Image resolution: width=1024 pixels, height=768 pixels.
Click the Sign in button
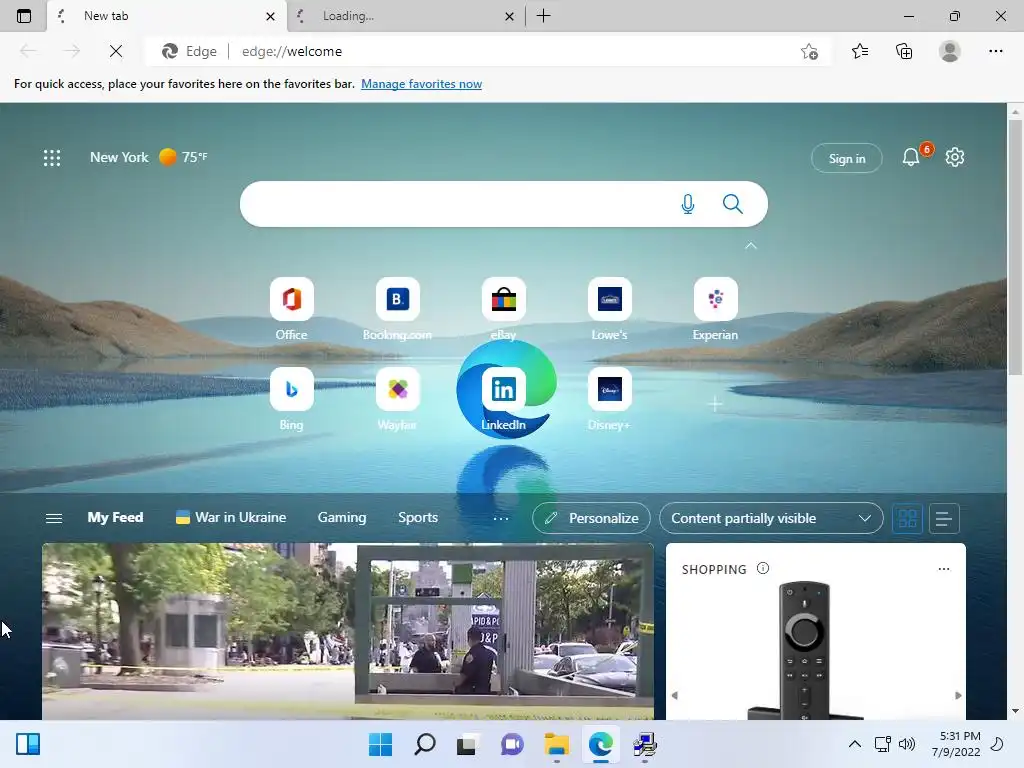pyautogui.click(x=846, y=158)
